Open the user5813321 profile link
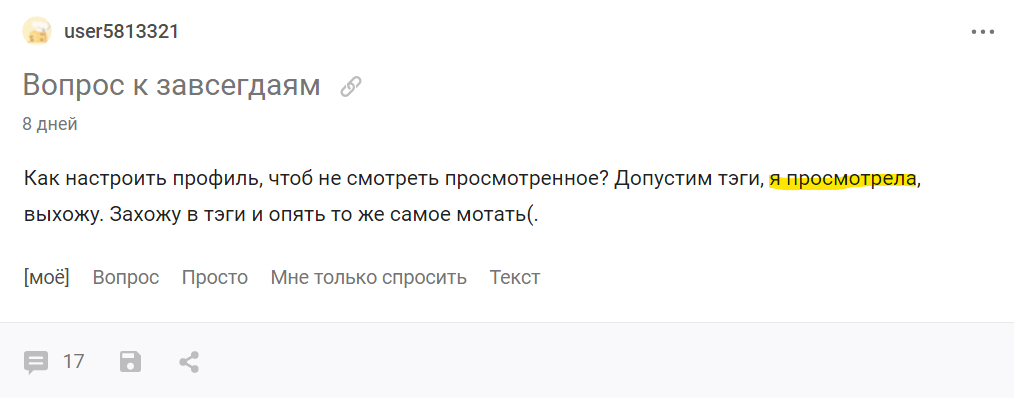Image resolution: width=1014 pixels, height=398 pixels. click(x=121, y=31)
